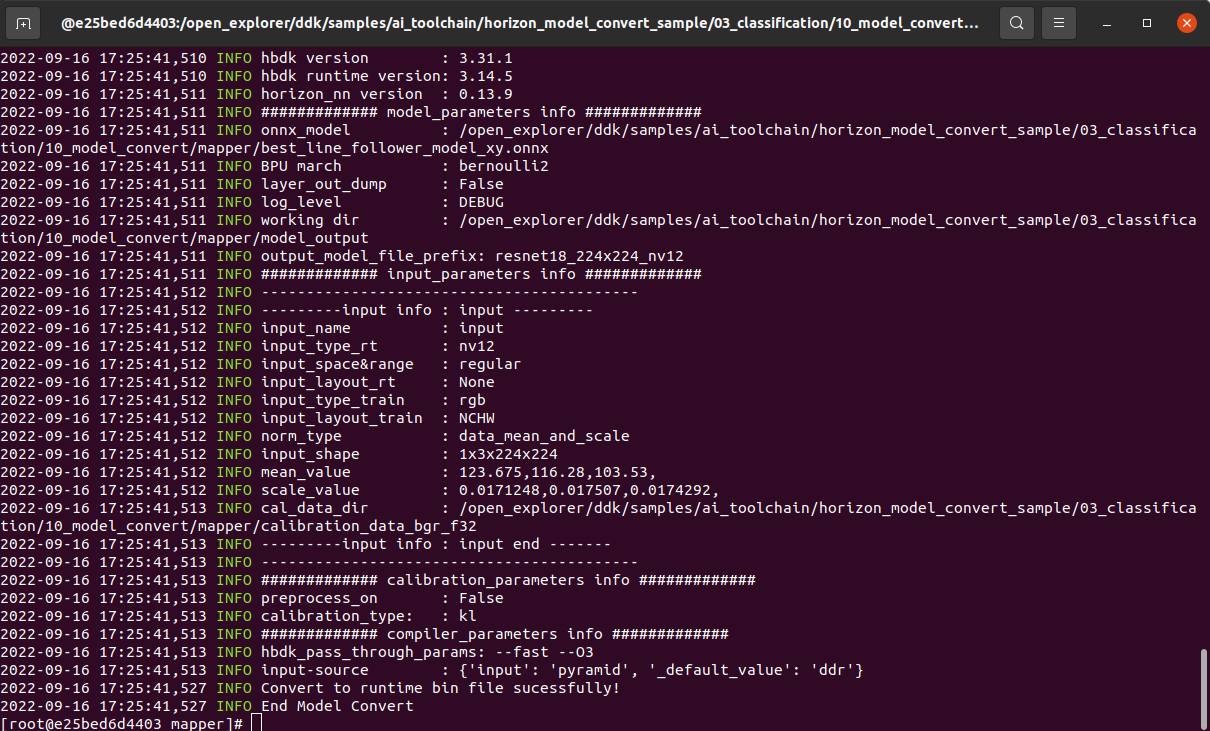Click the 'End Model Convert' log line
Screen dimensions: 1210x731
point(337,706)
